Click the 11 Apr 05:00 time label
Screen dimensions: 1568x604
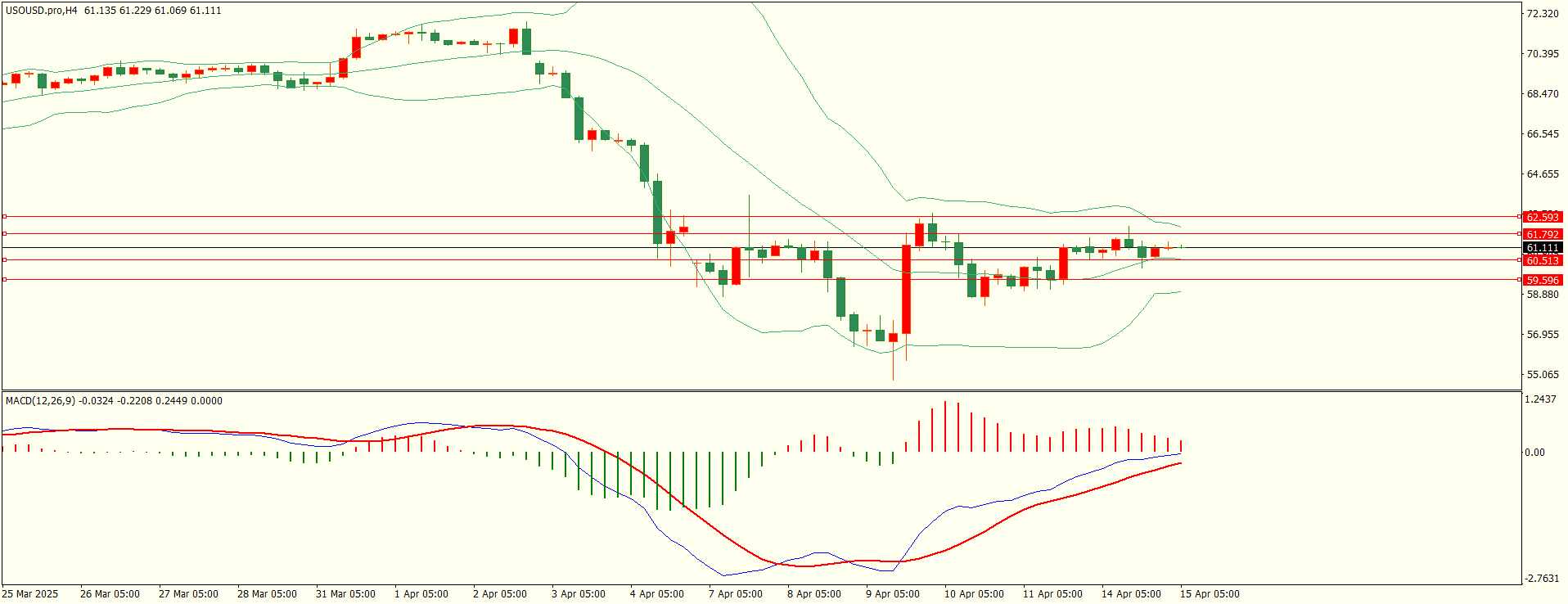(1052, 593)
